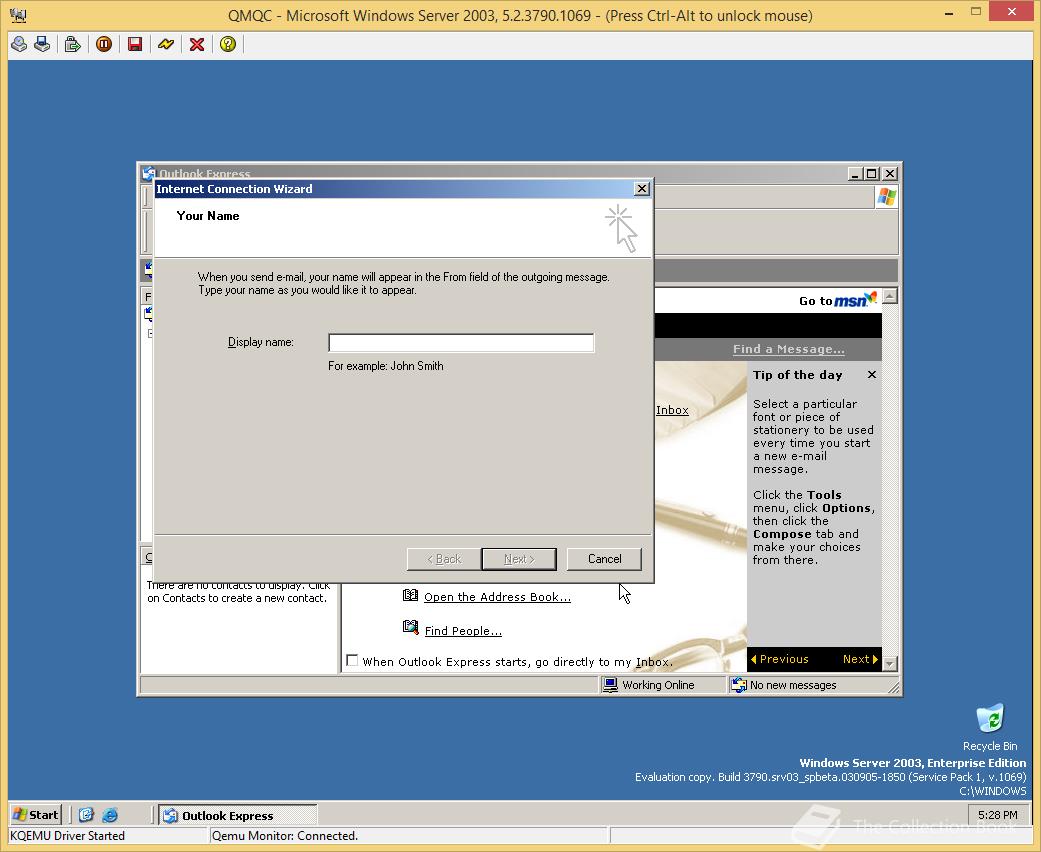Click the Address Book icon beside its link
This screenshot has height=852, width=1041.
(x=410, y=596)
